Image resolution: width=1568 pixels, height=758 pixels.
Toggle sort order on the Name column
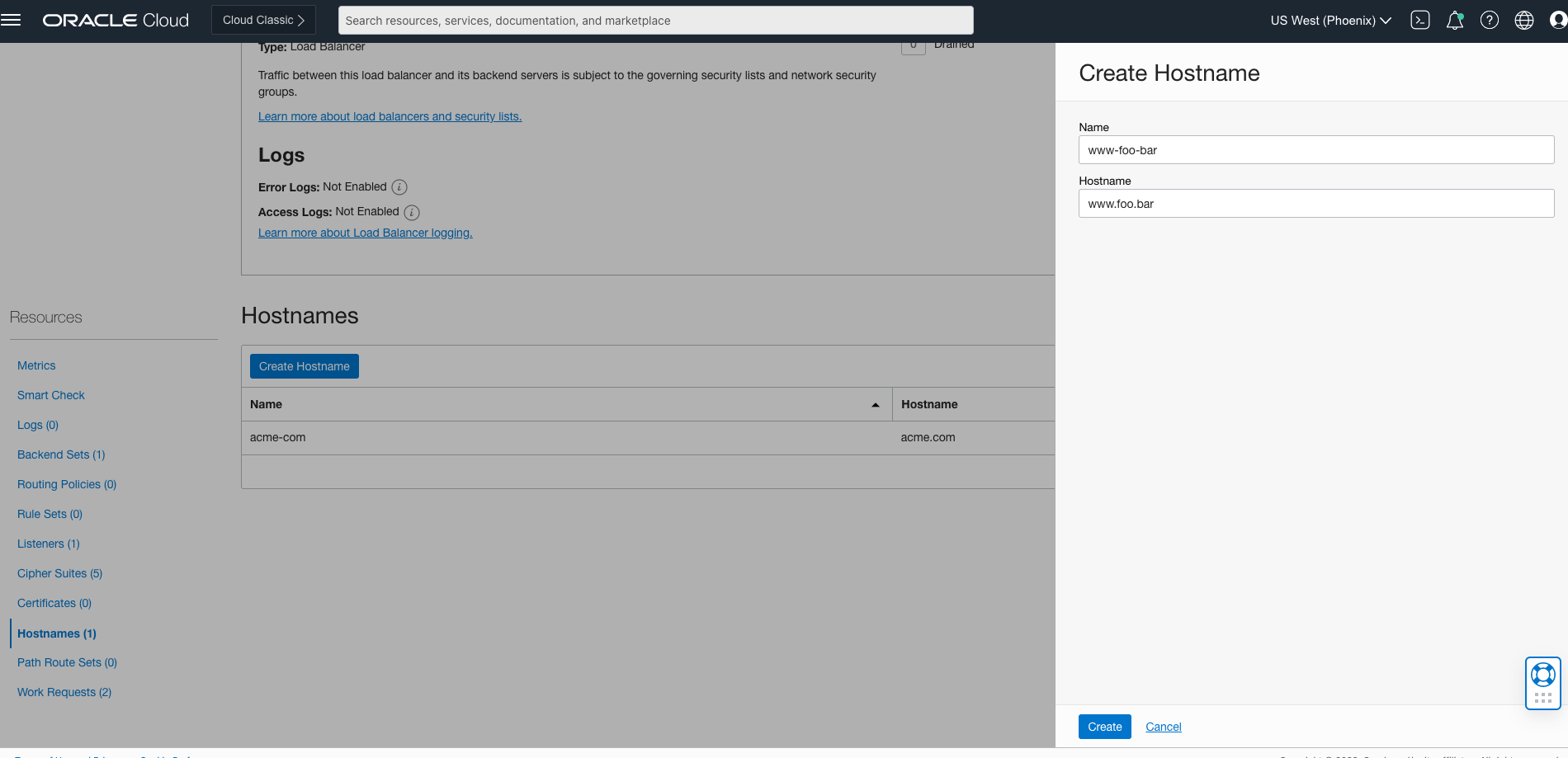click(875, 404)
